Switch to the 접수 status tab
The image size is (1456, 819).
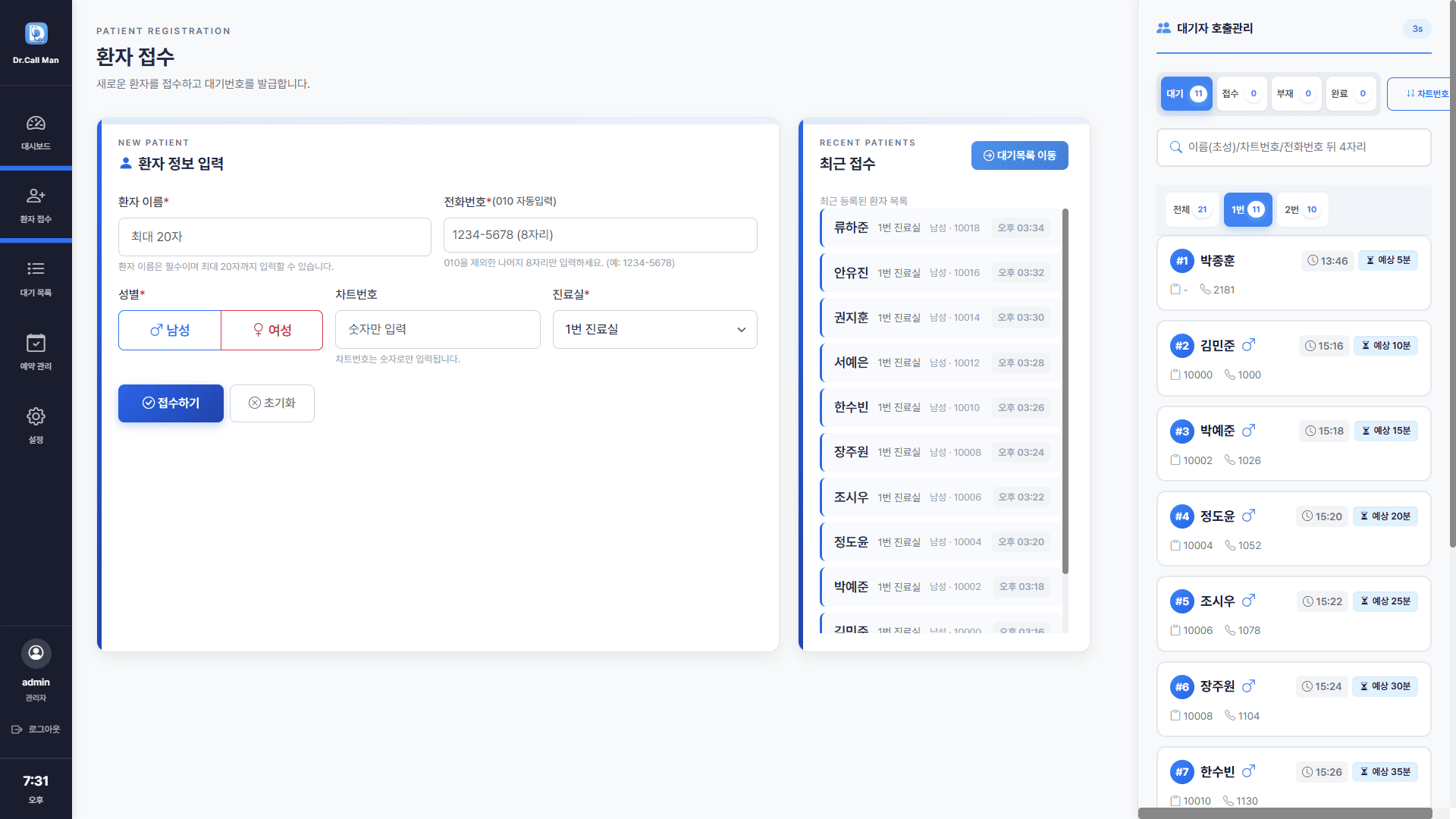pos(1241,94)
